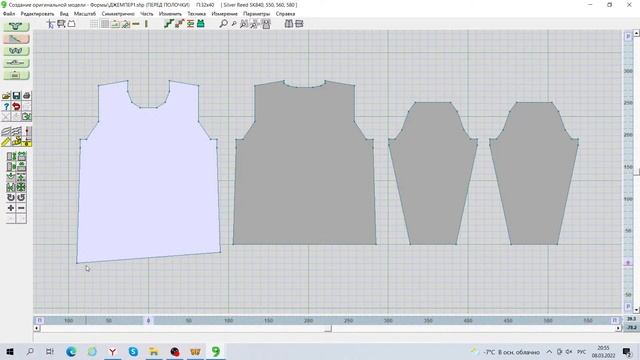This screenshot has width=640, height=360.
Task: Open the Файл menu
Action: pyautogui.click(x=9, y=14)
